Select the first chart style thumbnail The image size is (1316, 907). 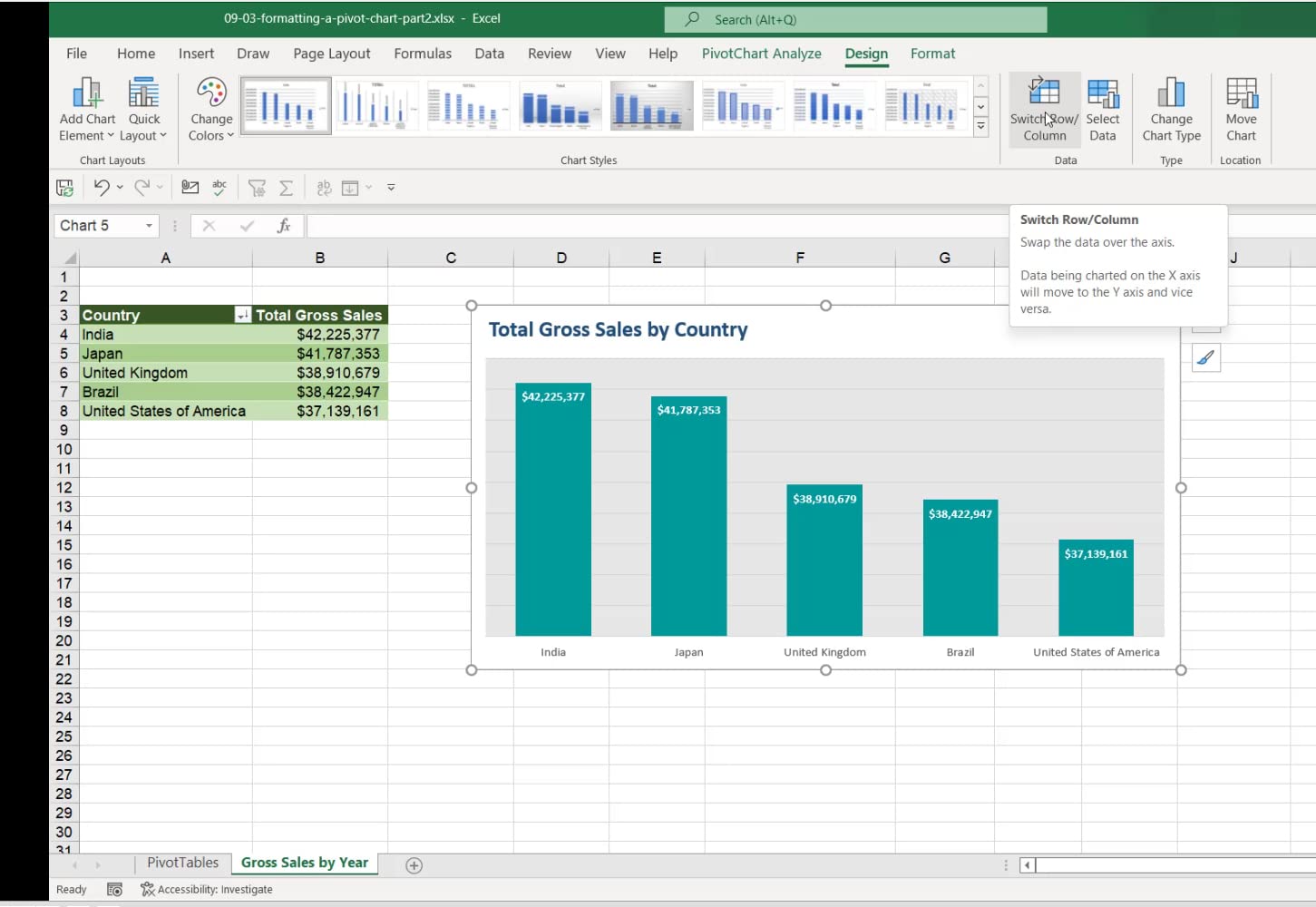click(x=286, y=106)
